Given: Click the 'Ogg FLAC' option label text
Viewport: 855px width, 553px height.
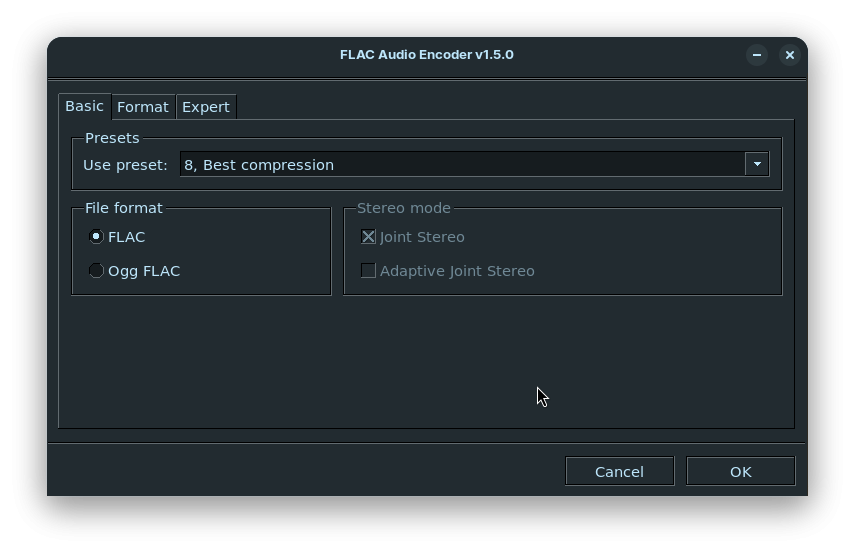Looking at the screenshot, I should point(144,271).
